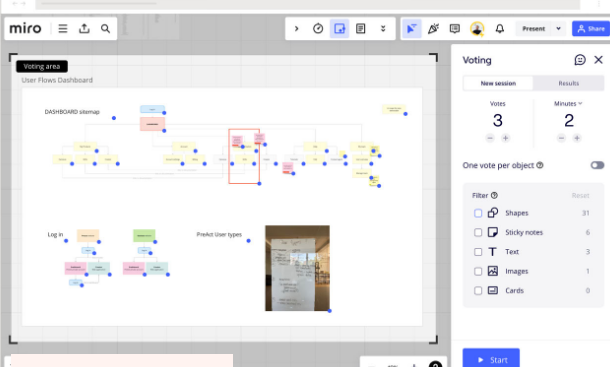Open the Present options dropdown arrow
Screen dimensions: 610x367
(x=558, y=28)
